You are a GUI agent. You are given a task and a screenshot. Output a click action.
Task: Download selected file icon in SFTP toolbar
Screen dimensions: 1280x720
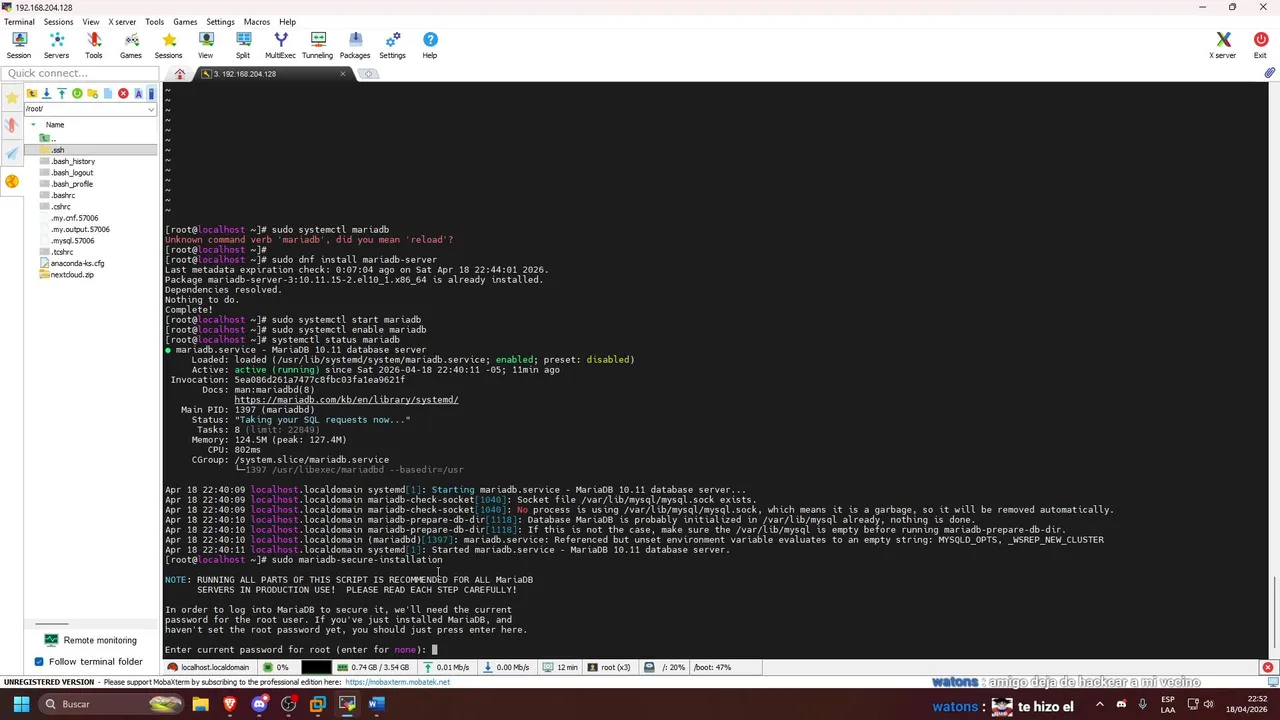pos(46,93)
